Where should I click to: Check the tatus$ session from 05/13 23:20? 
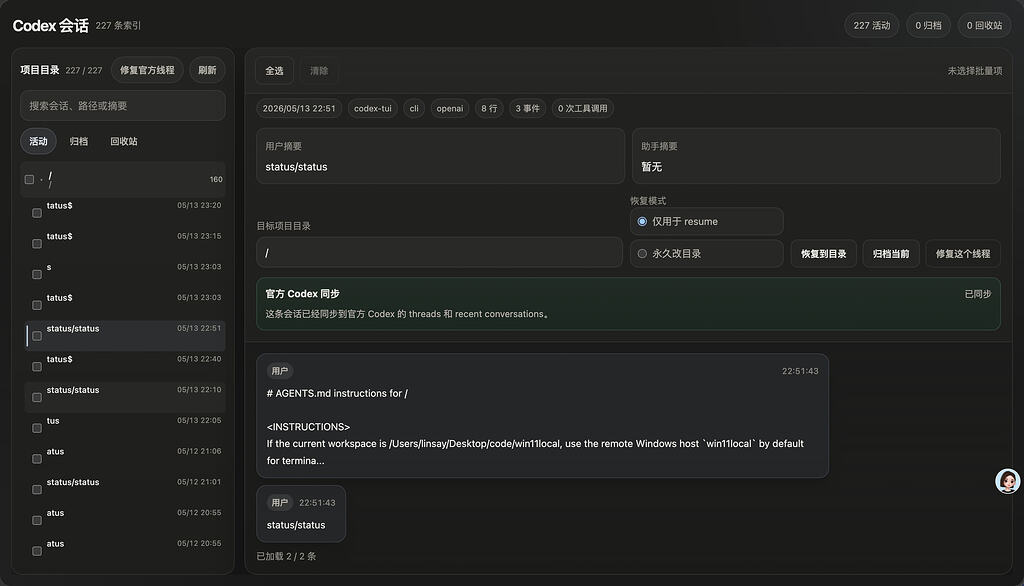[37, 213]
